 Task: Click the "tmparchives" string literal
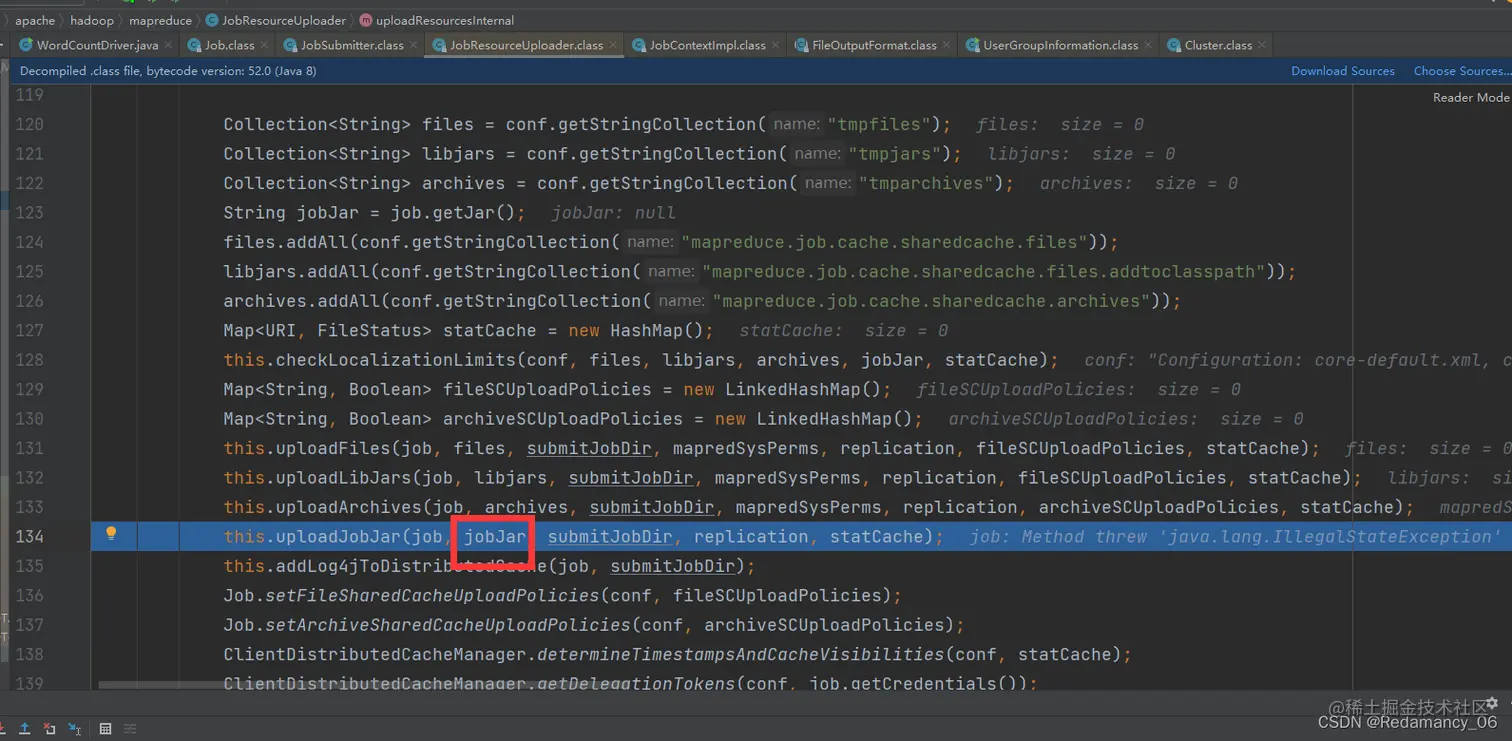(x=925, y=183)
